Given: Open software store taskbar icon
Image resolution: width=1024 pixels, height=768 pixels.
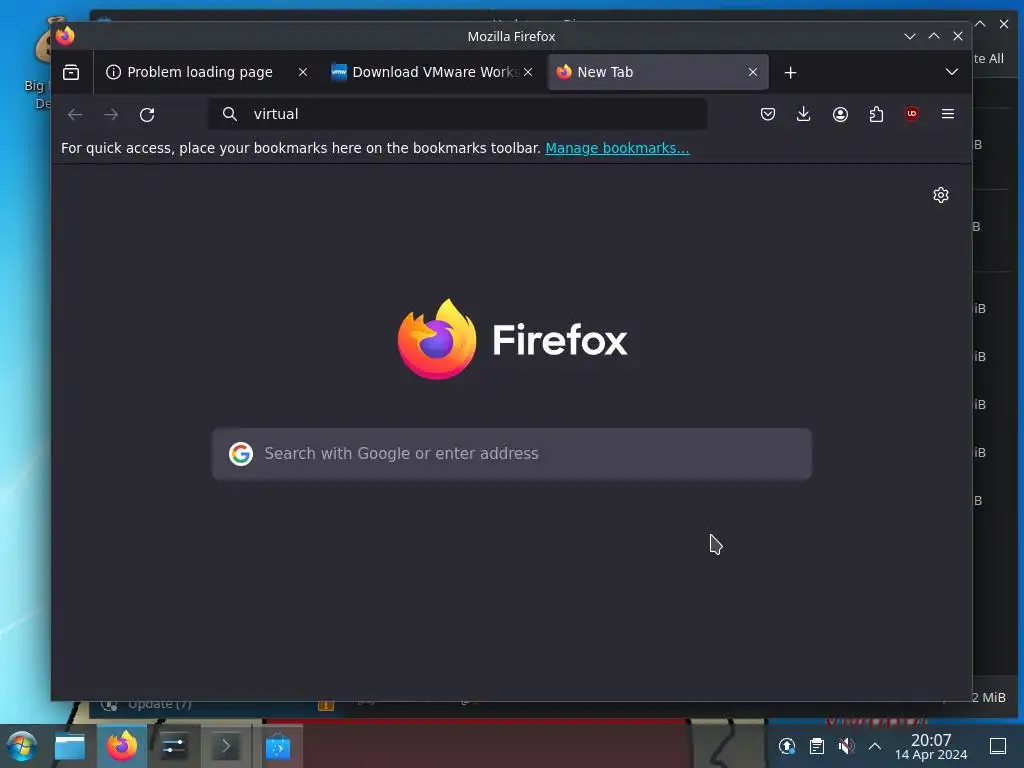Looking at the screenshot, I should tap(278, 746).
